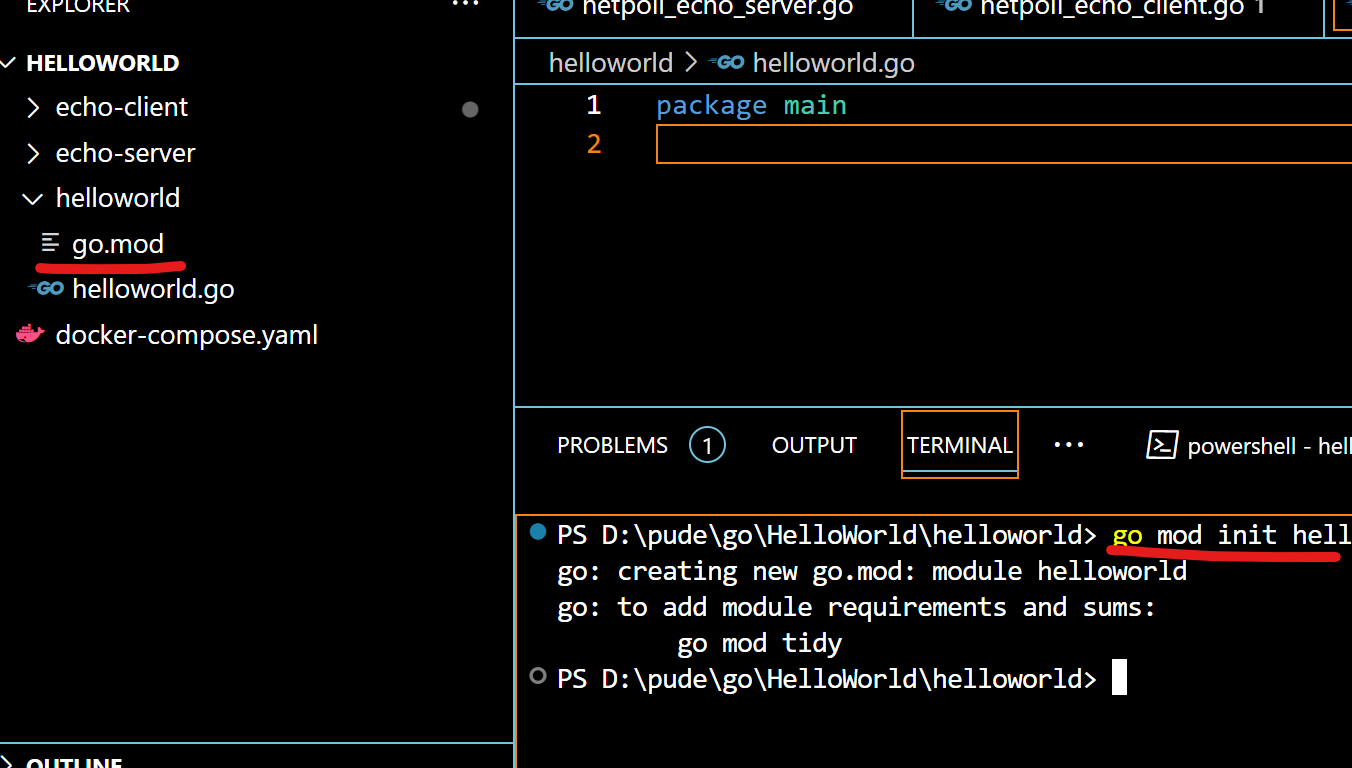Open the panel's more-views ellipsis after TERMINAL
The width and height of the screenshot is (1352, 768).
click(x=1068, y=445)
